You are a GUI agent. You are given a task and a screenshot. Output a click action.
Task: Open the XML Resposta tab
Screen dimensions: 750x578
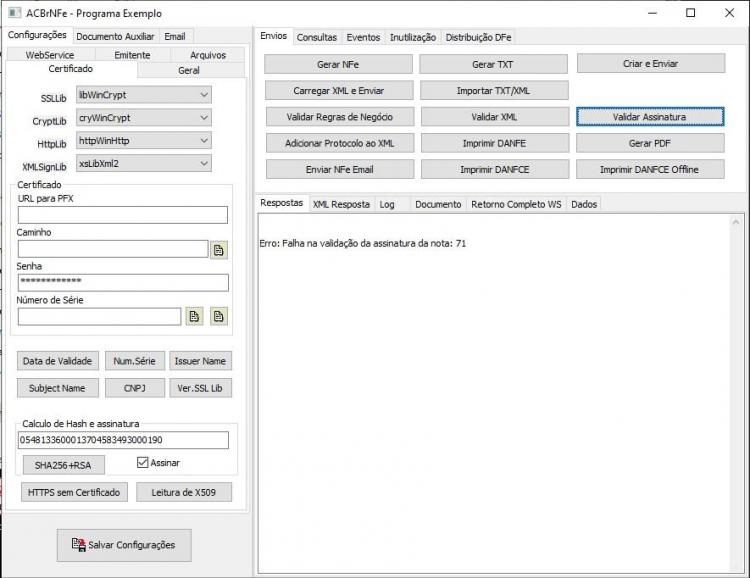pos(341,204)
